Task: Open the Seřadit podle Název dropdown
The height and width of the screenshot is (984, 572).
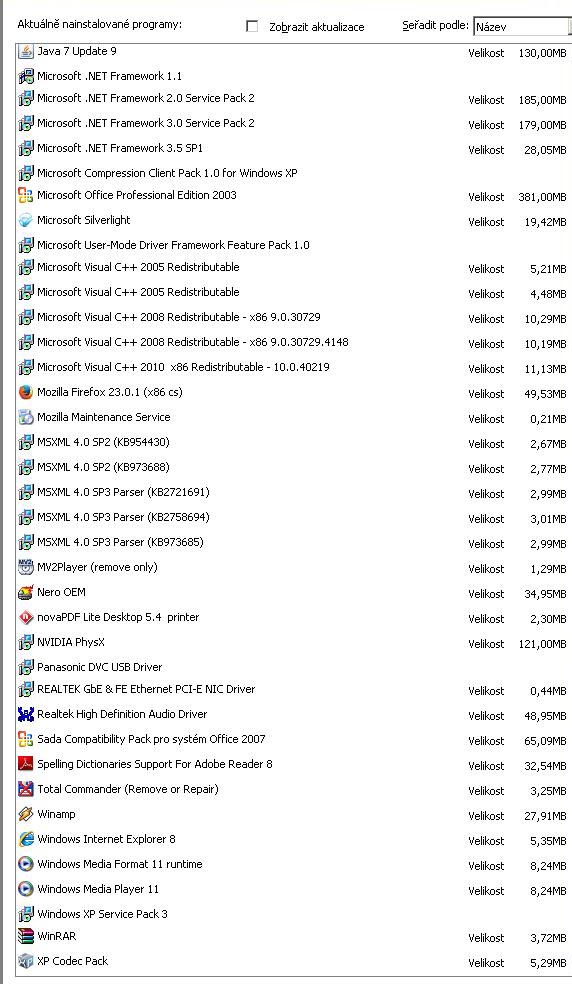Action: (x=522, y=27)
